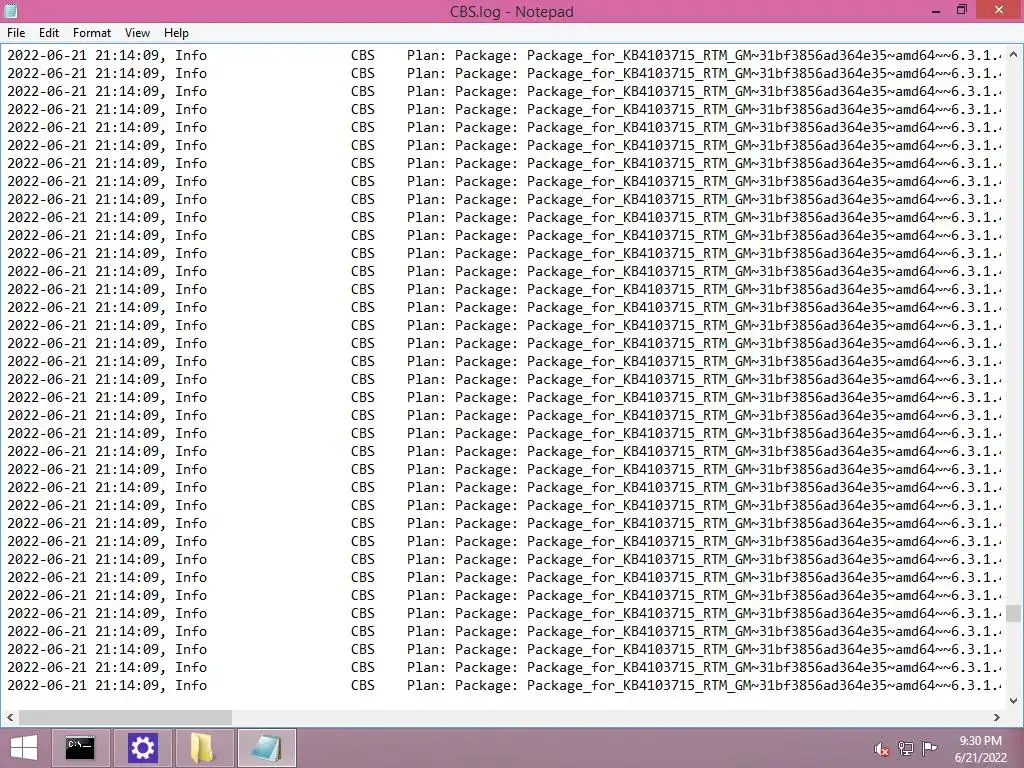This screenshot has height=768, width=1024.
Task: Switch to Command Prompt in taskbar
Action: [80, 748]
